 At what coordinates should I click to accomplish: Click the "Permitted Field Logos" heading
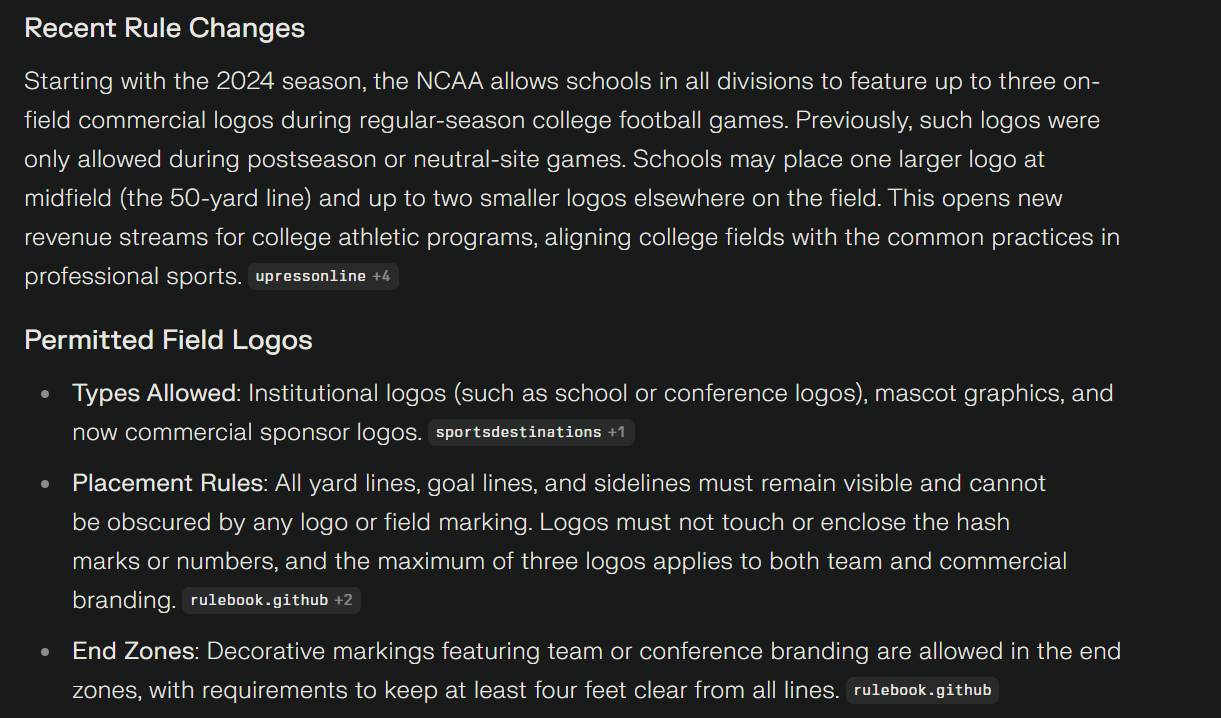(168, 340)
